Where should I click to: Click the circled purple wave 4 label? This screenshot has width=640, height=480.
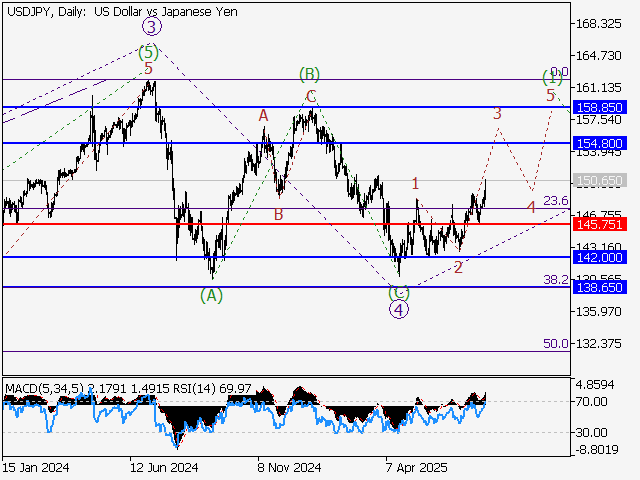(x=399, y=309)
